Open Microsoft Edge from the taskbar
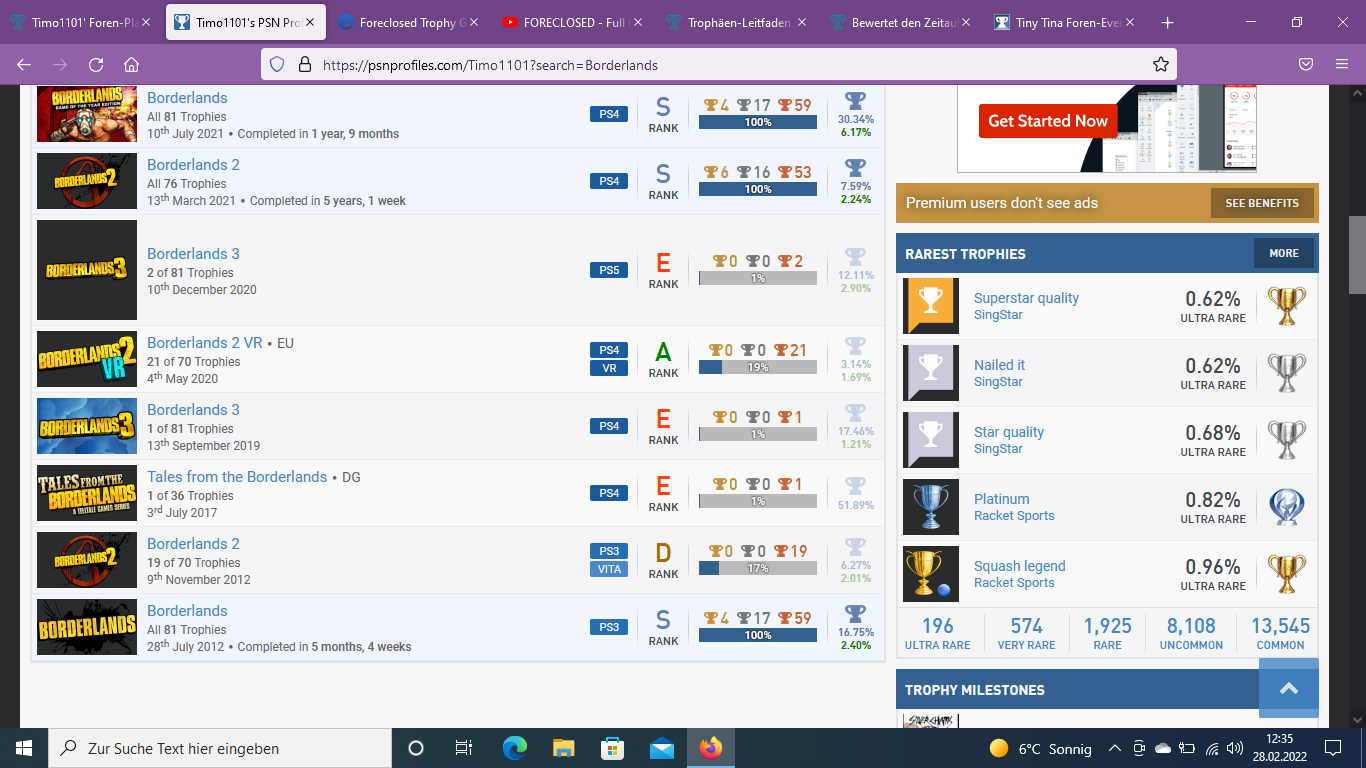 (x=515, y=748)
